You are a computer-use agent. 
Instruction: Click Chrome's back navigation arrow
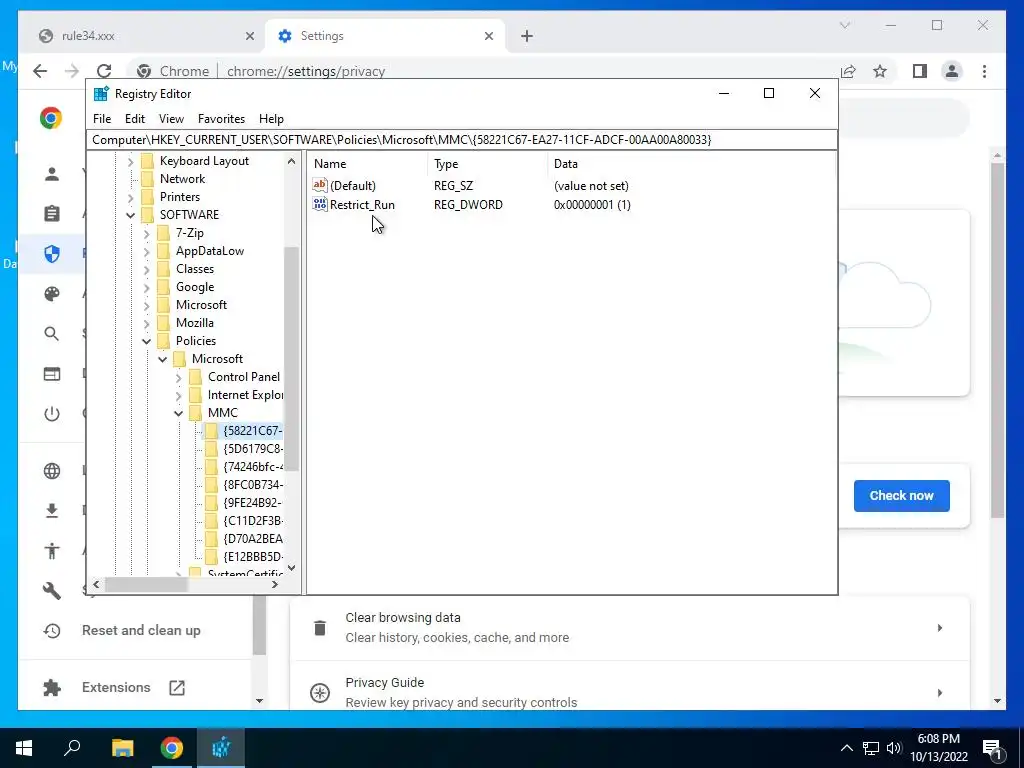(x=40, y=71)
